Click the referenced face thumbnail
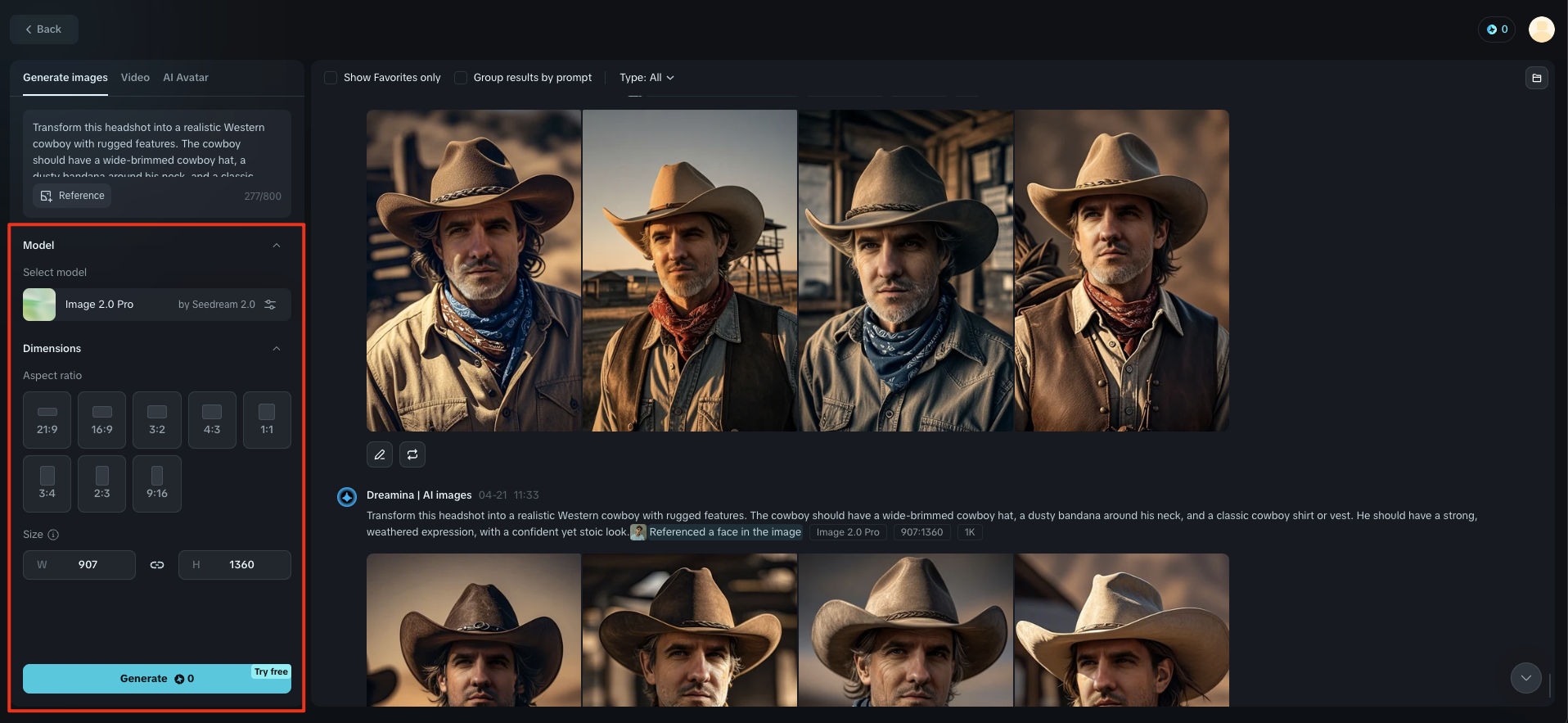The width and height of the screenshot is (1568, 723). click(638, 532)
